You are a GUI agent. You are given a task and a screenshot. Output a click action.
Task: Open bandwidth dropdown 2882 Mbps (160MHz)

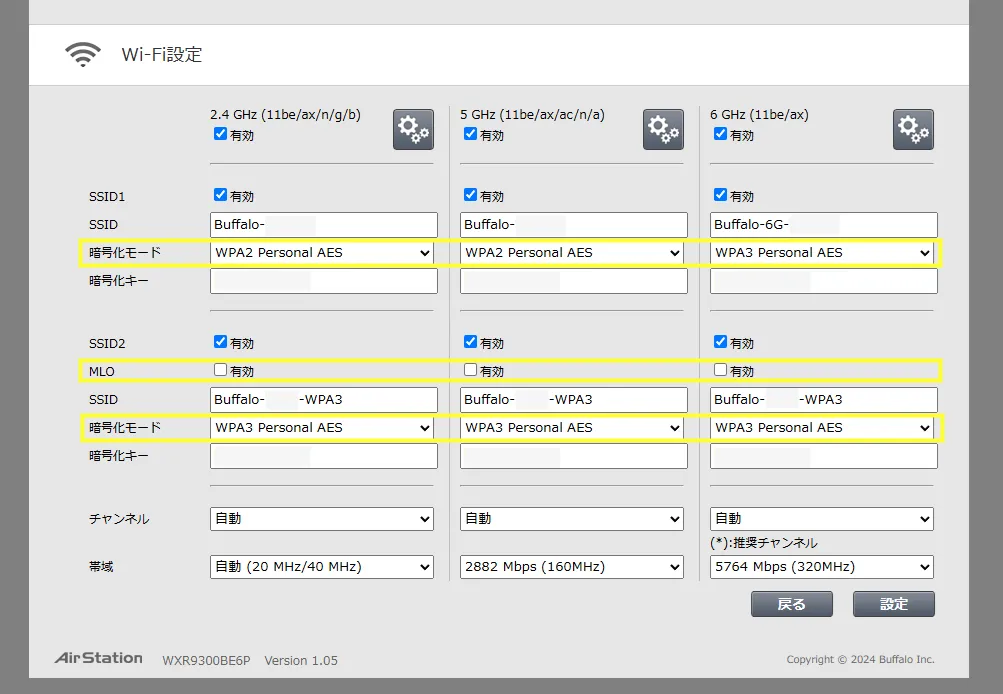572,567
